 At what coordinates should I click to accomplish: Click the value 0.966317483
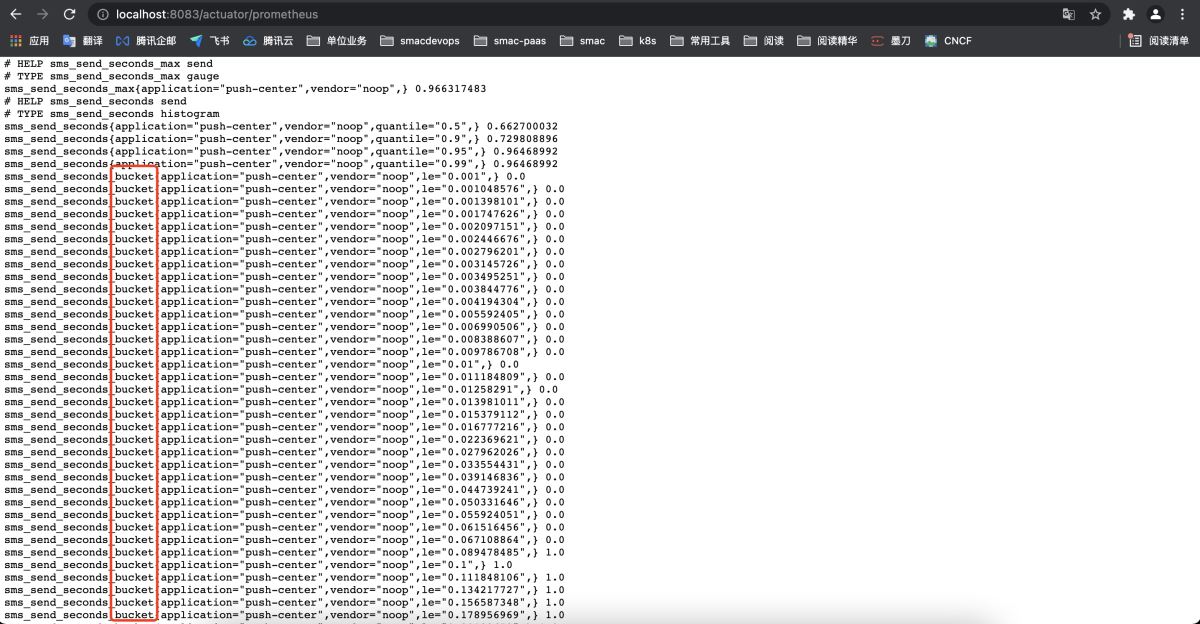tap(451, 89)
